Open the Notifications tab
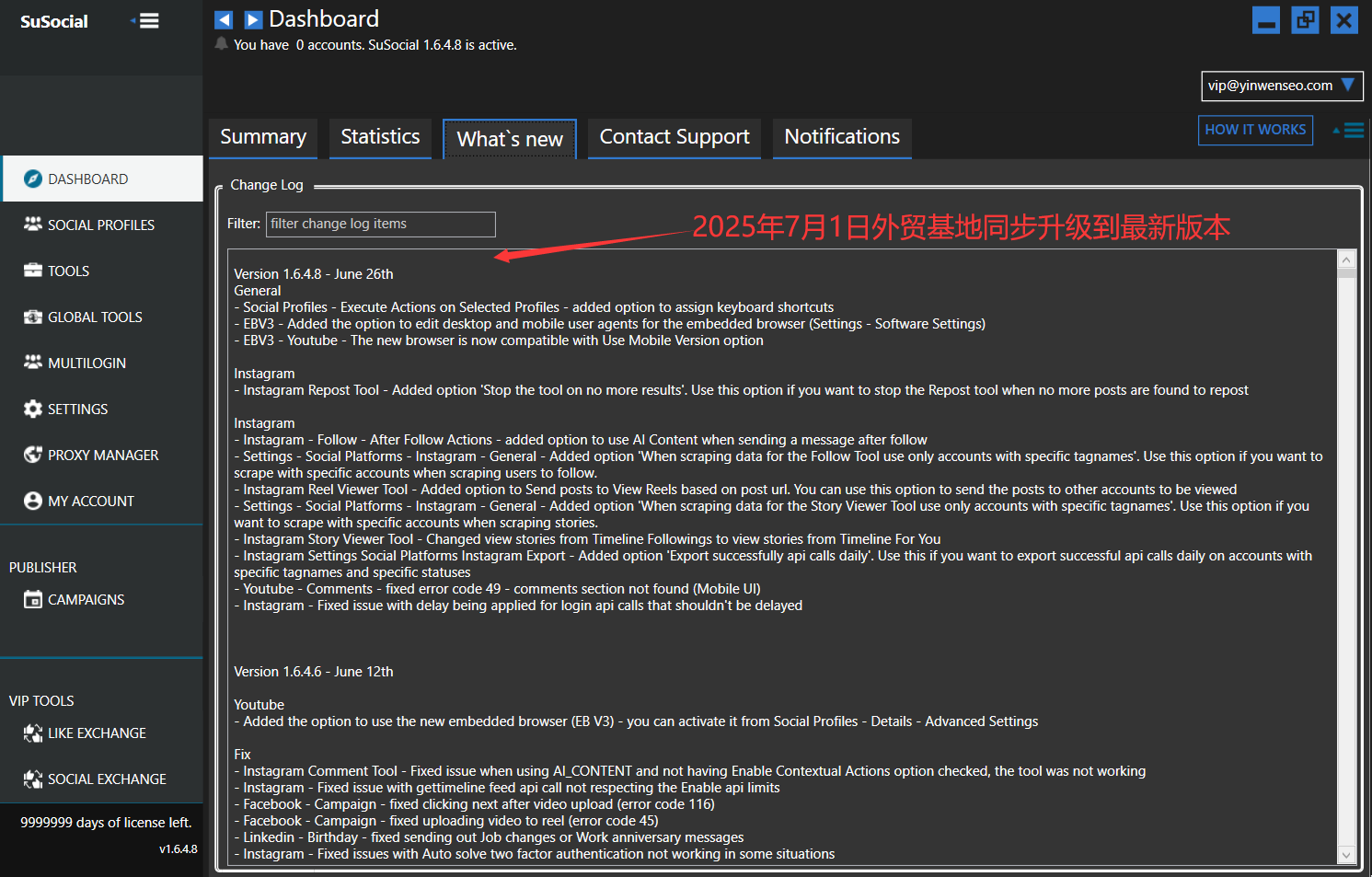Image resolution: width=1372 pixels, height=877 pixels. coord(842,137)
